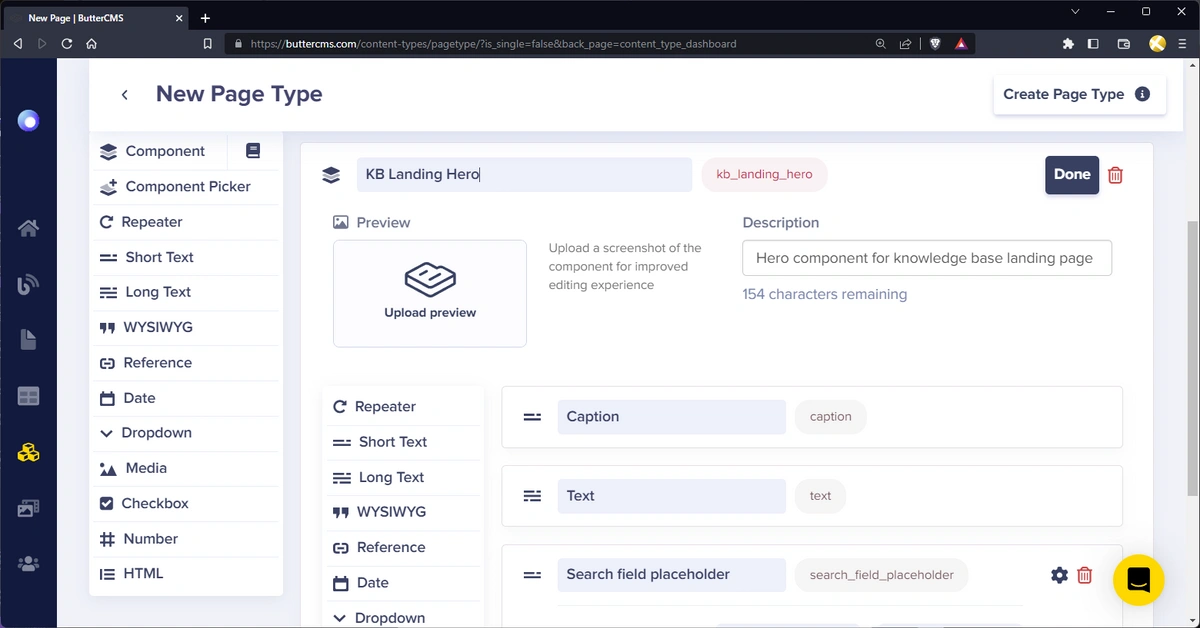This screenshot has height=628, width=1200.
Task: Edit the component Description field
Action: [x=927, y=257]
